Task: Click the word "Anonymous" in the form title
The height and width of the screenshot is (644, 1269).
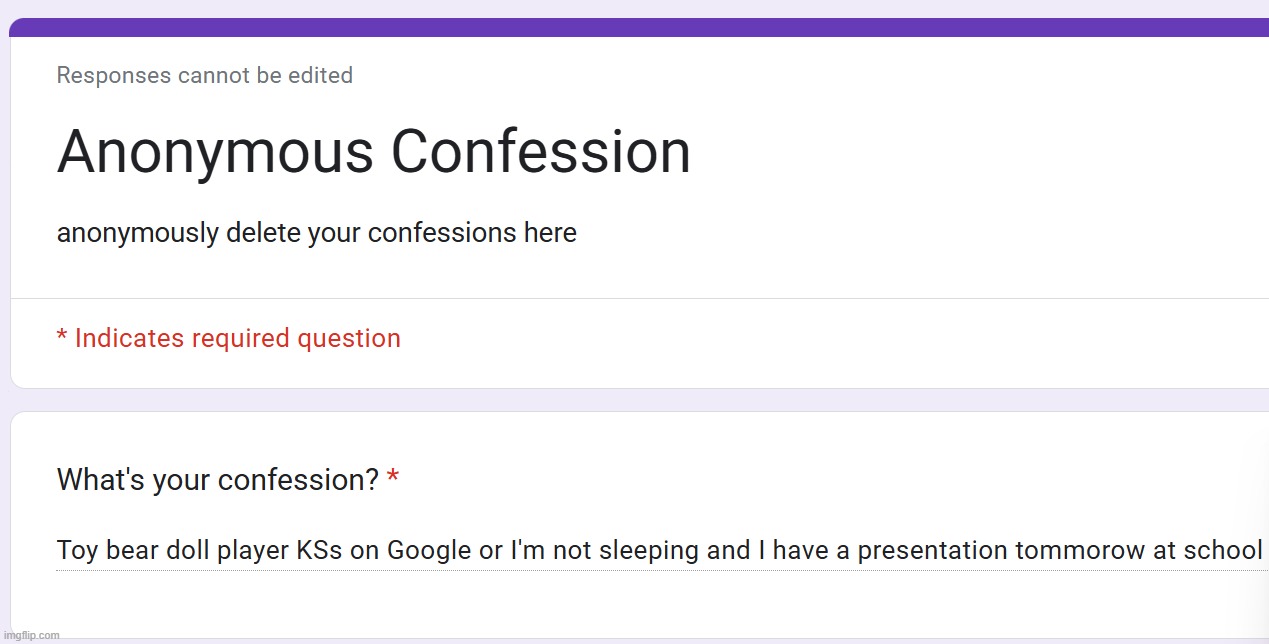Action: (x=215, y=153)
